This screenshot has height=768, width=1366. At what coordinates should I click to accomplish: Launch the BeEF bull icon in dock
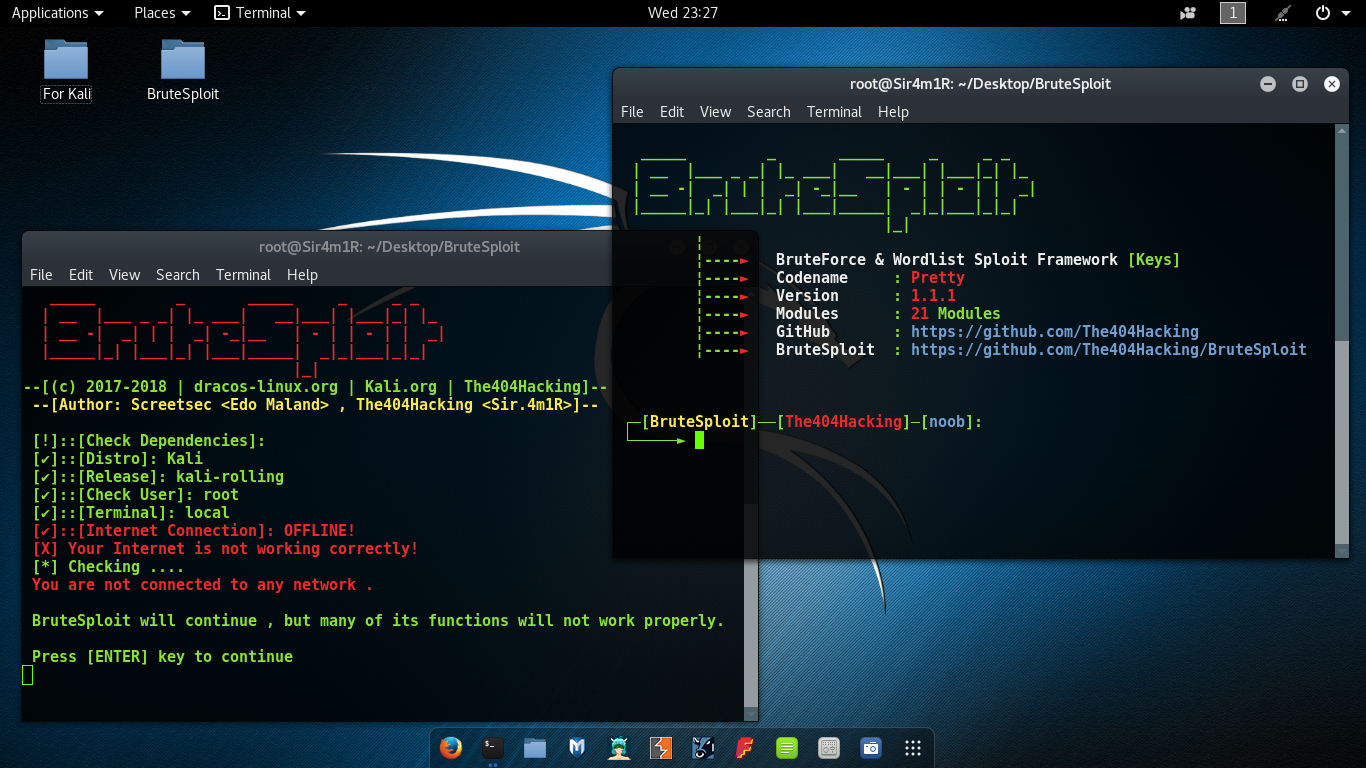point(703,747)
